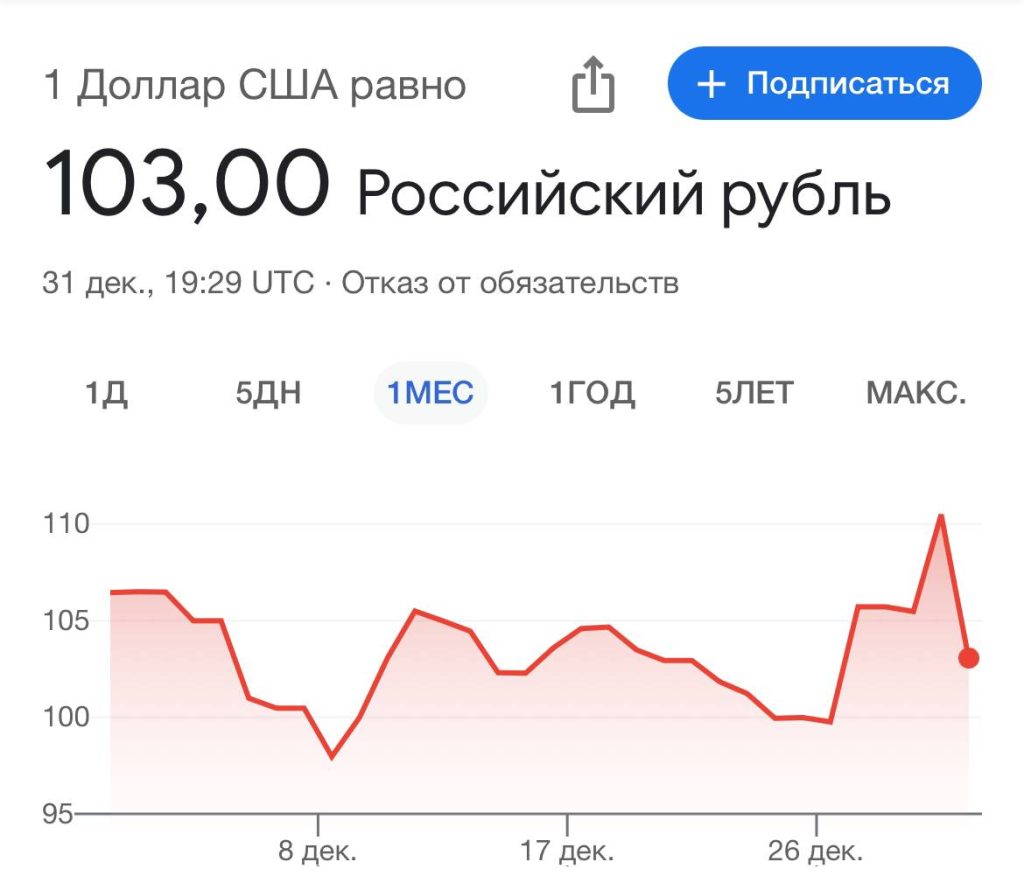Viewport: 1024px width, 890px height.
Task: Click the chart's lowest dip below 100
Action: [331, 757]
